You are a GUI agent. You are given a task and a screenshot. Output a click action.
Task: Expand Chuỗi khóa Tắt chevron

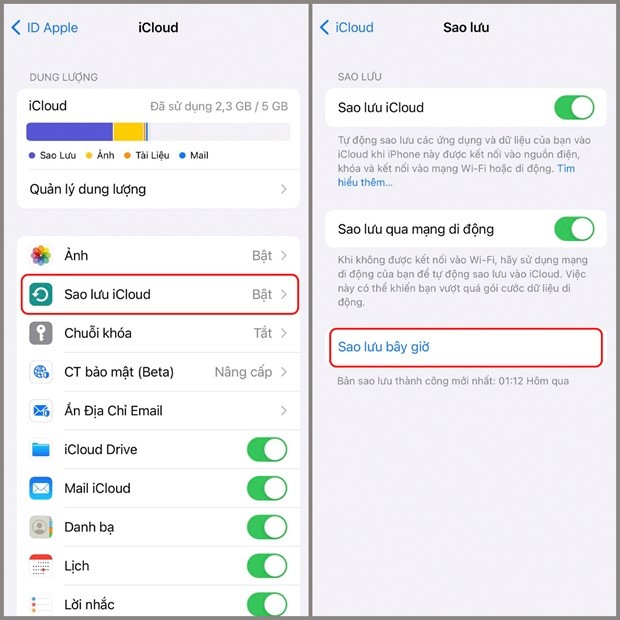284,333
